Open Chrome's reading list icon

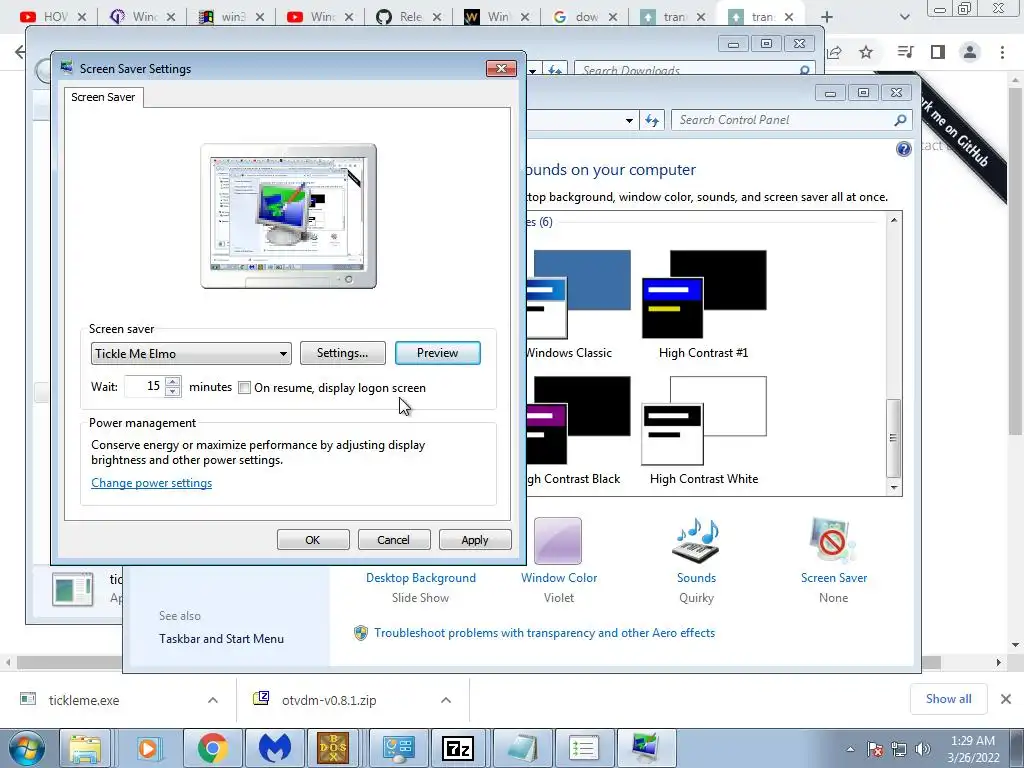point(905,52)
